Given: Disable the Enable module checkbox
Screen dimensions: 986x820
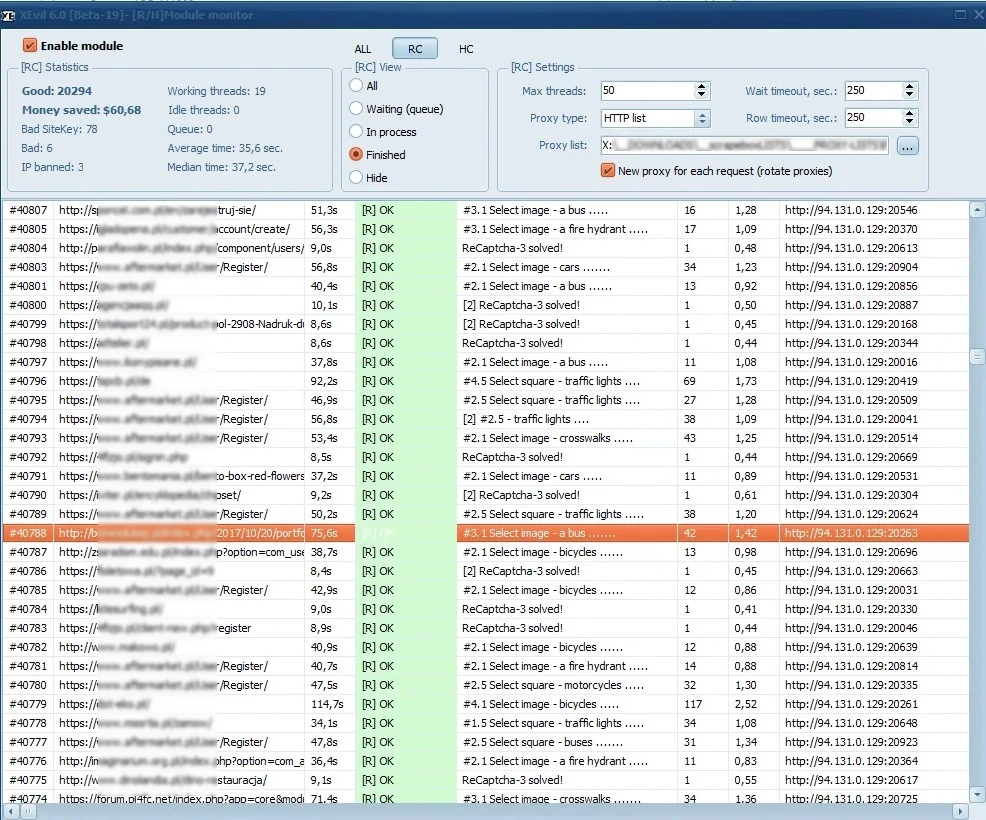Looking at the screenshot, I should click(30, 46).
